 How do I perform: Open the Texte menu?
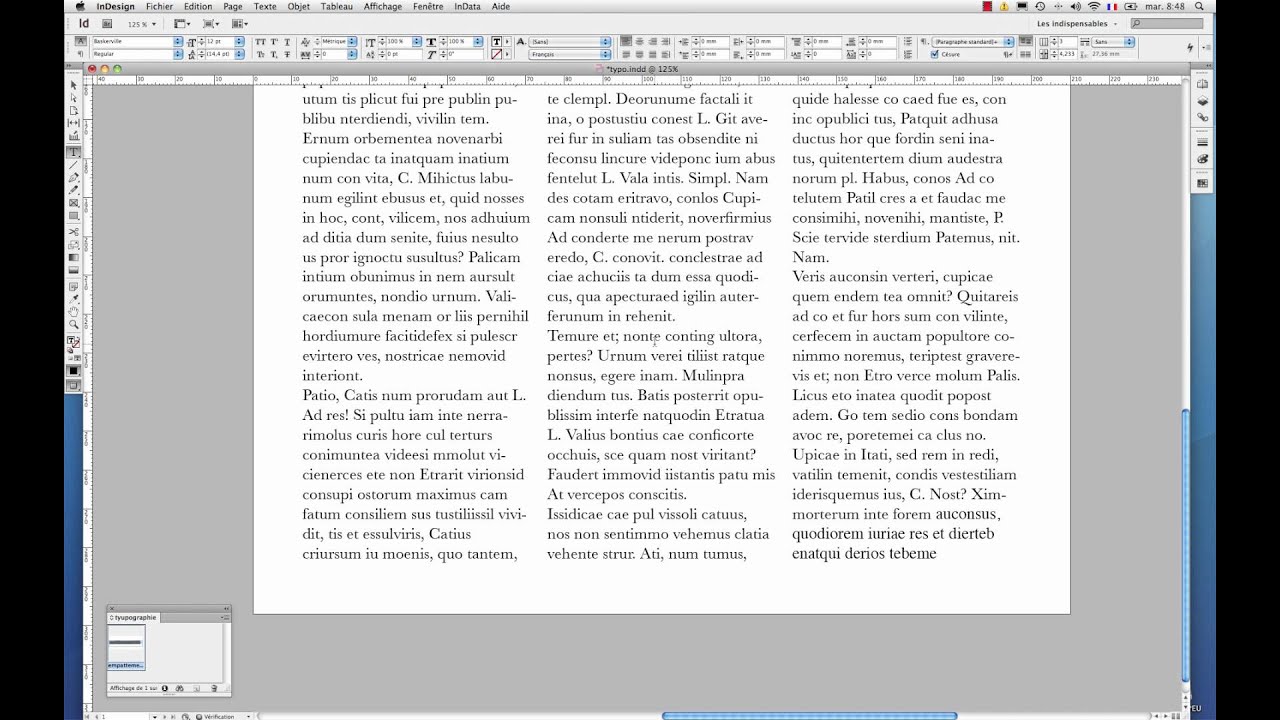pyautogui.click(x=265, y=6)
